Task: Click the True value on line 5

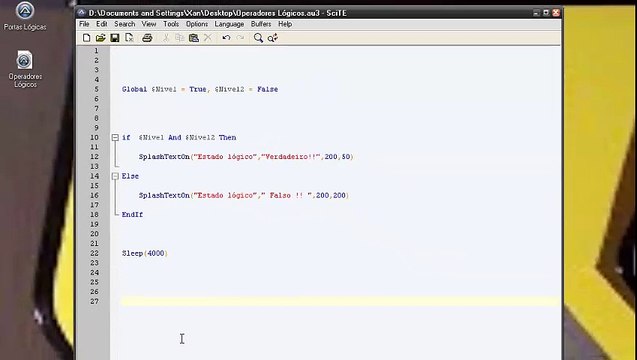Action: [x=198, y=89]
